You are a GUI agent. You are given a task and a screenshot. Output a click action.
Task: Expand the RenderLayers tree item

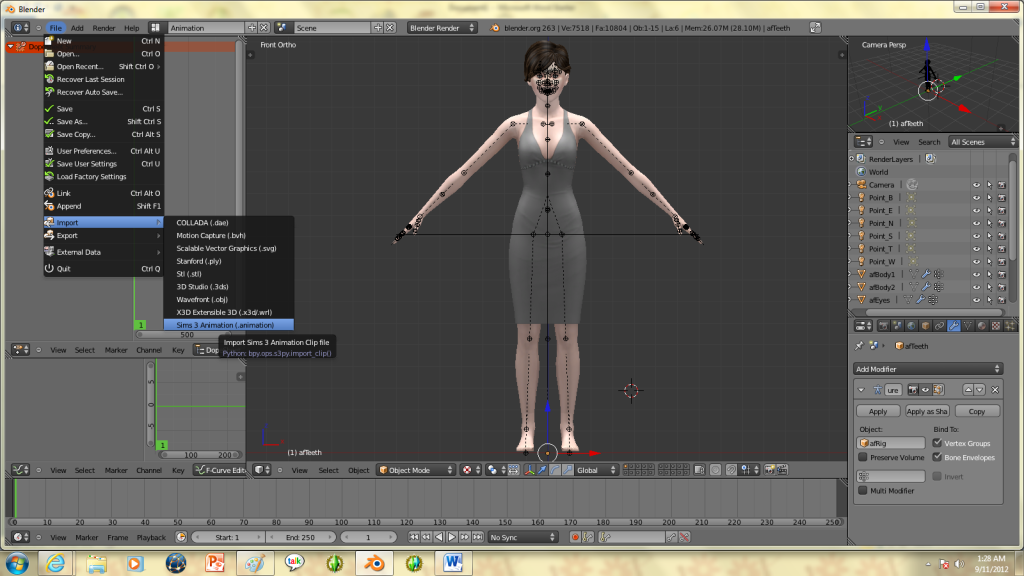click(x=852, y=159)
